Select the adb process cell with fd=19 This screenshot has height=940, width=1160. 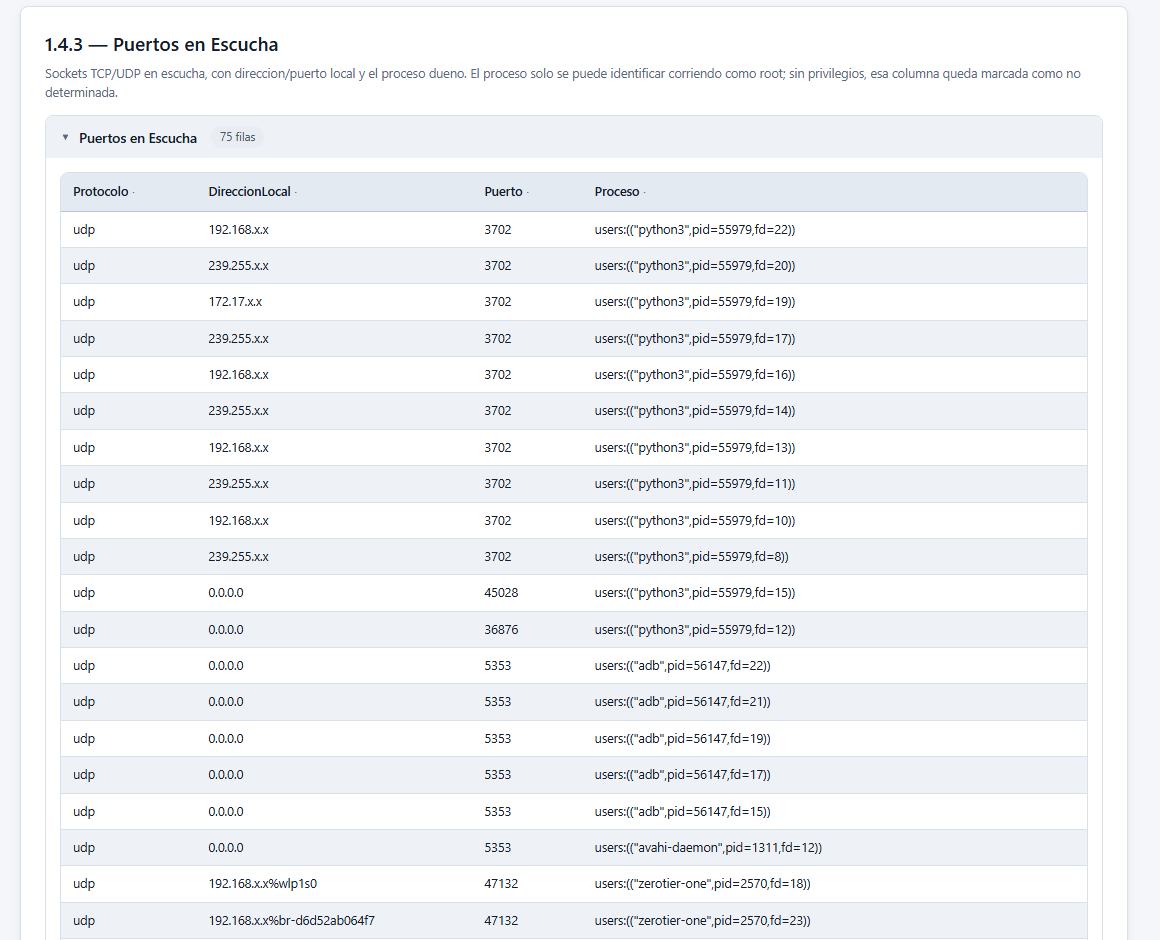click(x=682, y=738)
